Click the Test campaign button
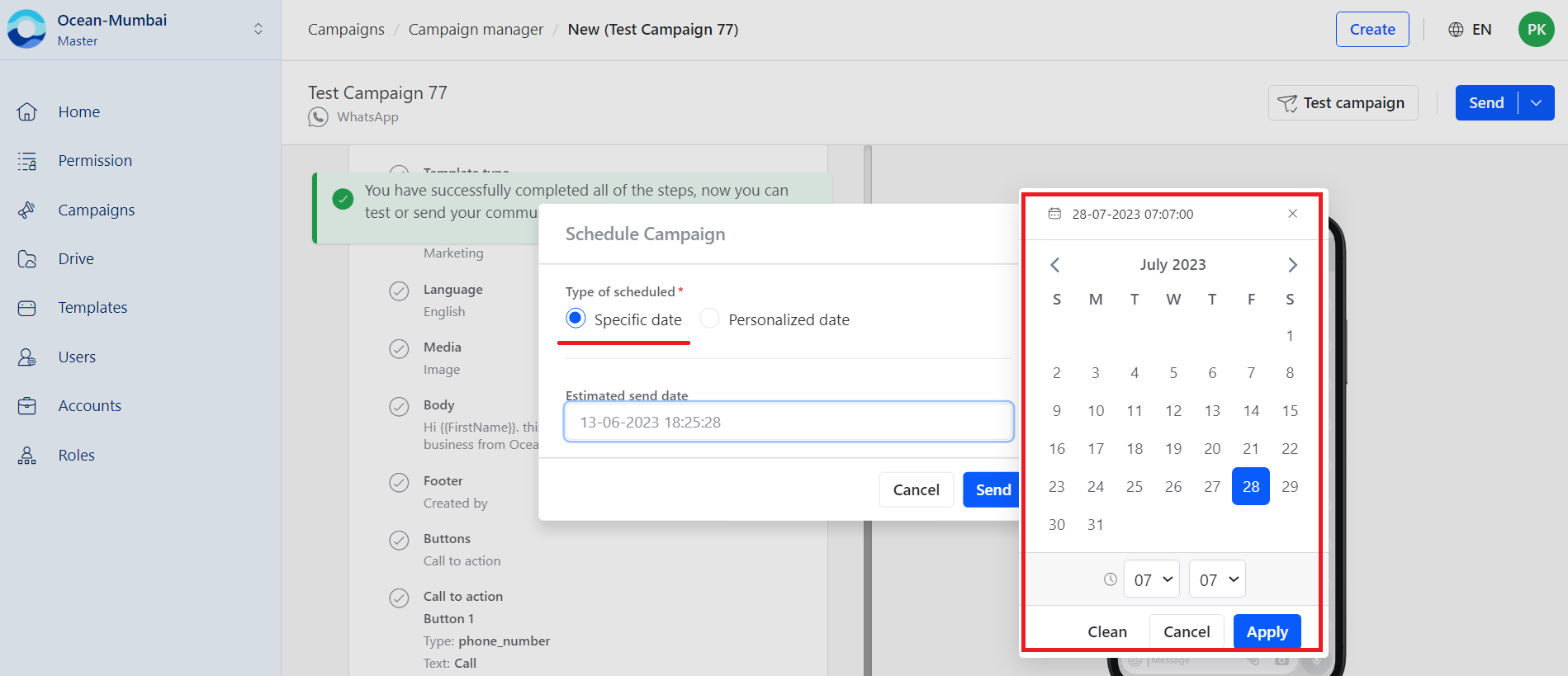 point(1343,103)
